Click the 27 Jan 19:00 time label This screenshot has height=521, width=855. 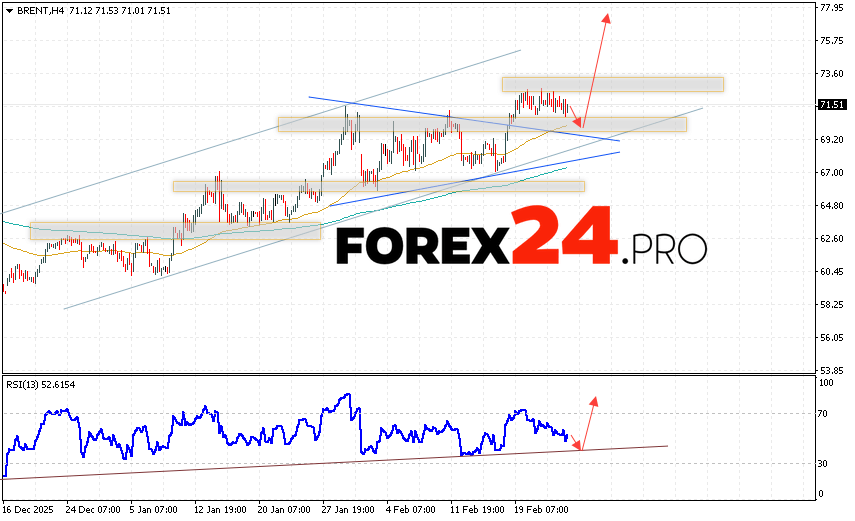point(348,510)
